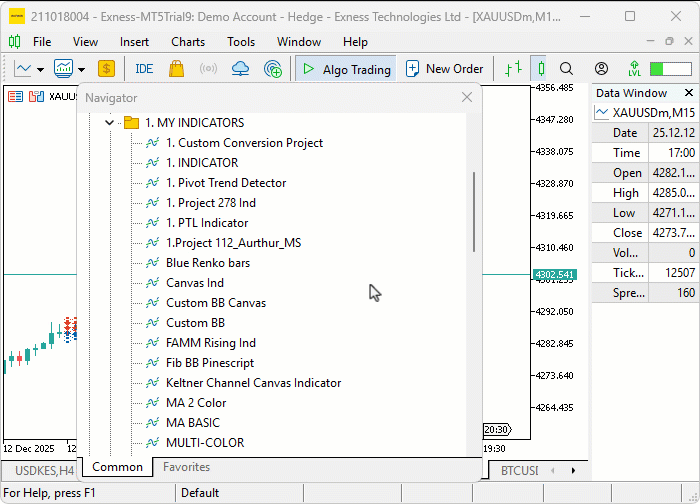Open the Window menu
700x504 pixels.
299,42
